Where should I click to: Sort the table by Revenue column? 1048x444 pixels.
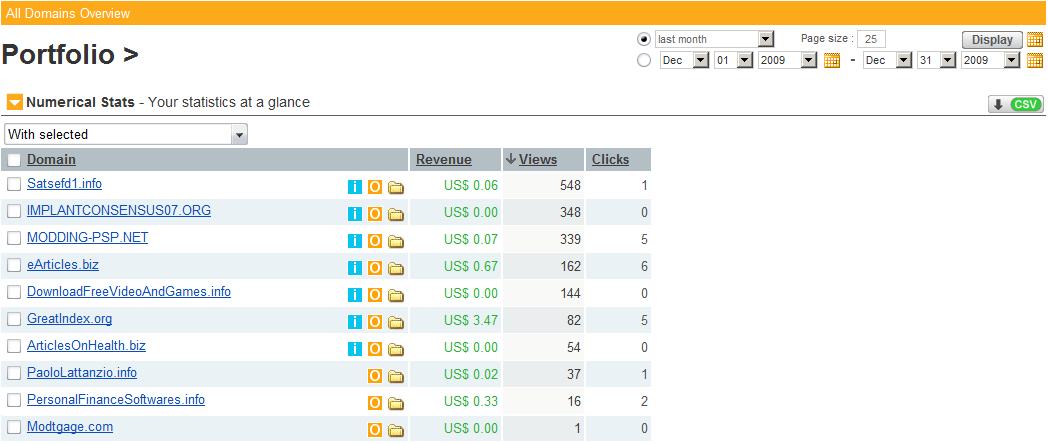(x=443, y=159)
